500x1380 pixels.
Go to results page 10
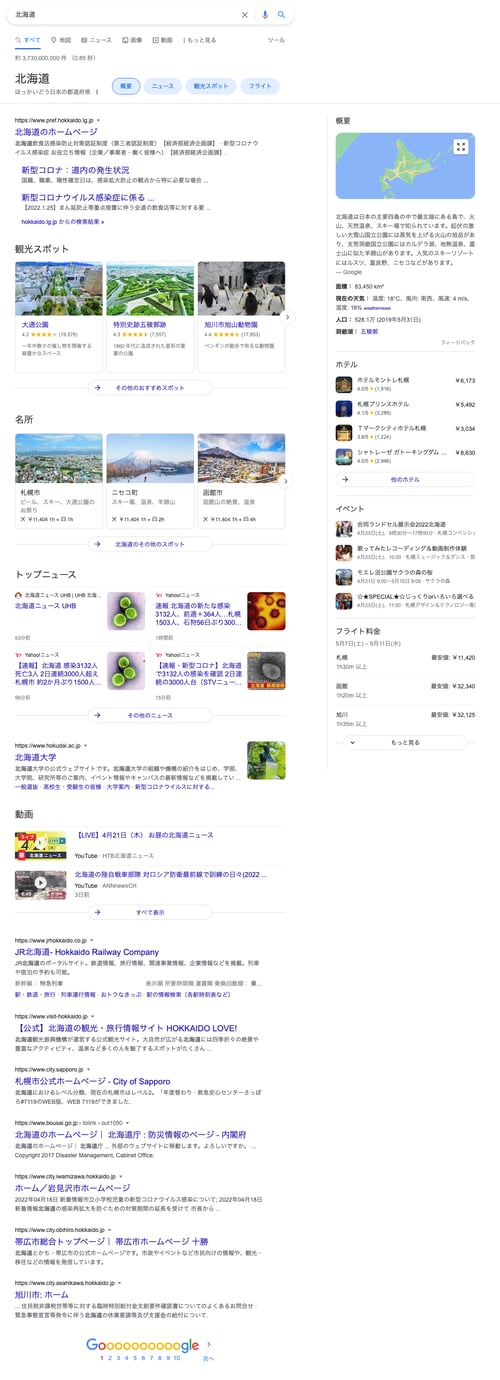tap(176, 1358)
